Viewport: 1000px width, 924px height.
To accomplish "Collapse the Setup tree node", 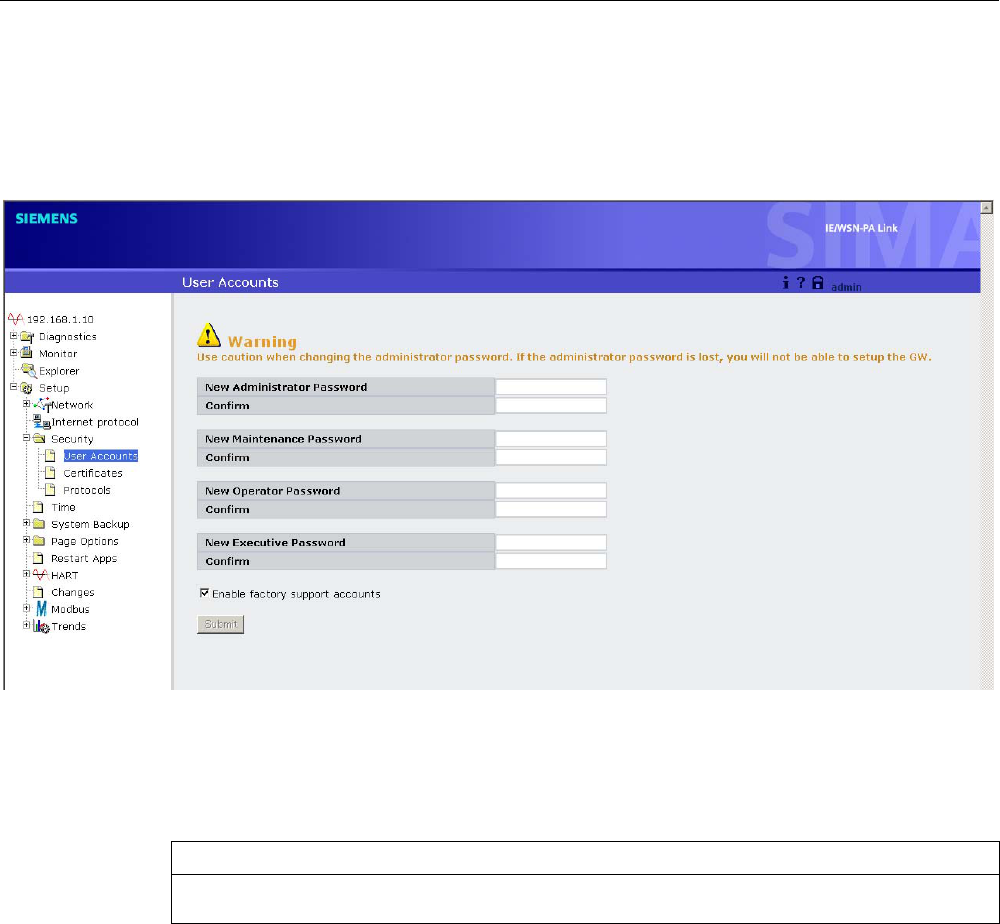I will pos(13,386).
